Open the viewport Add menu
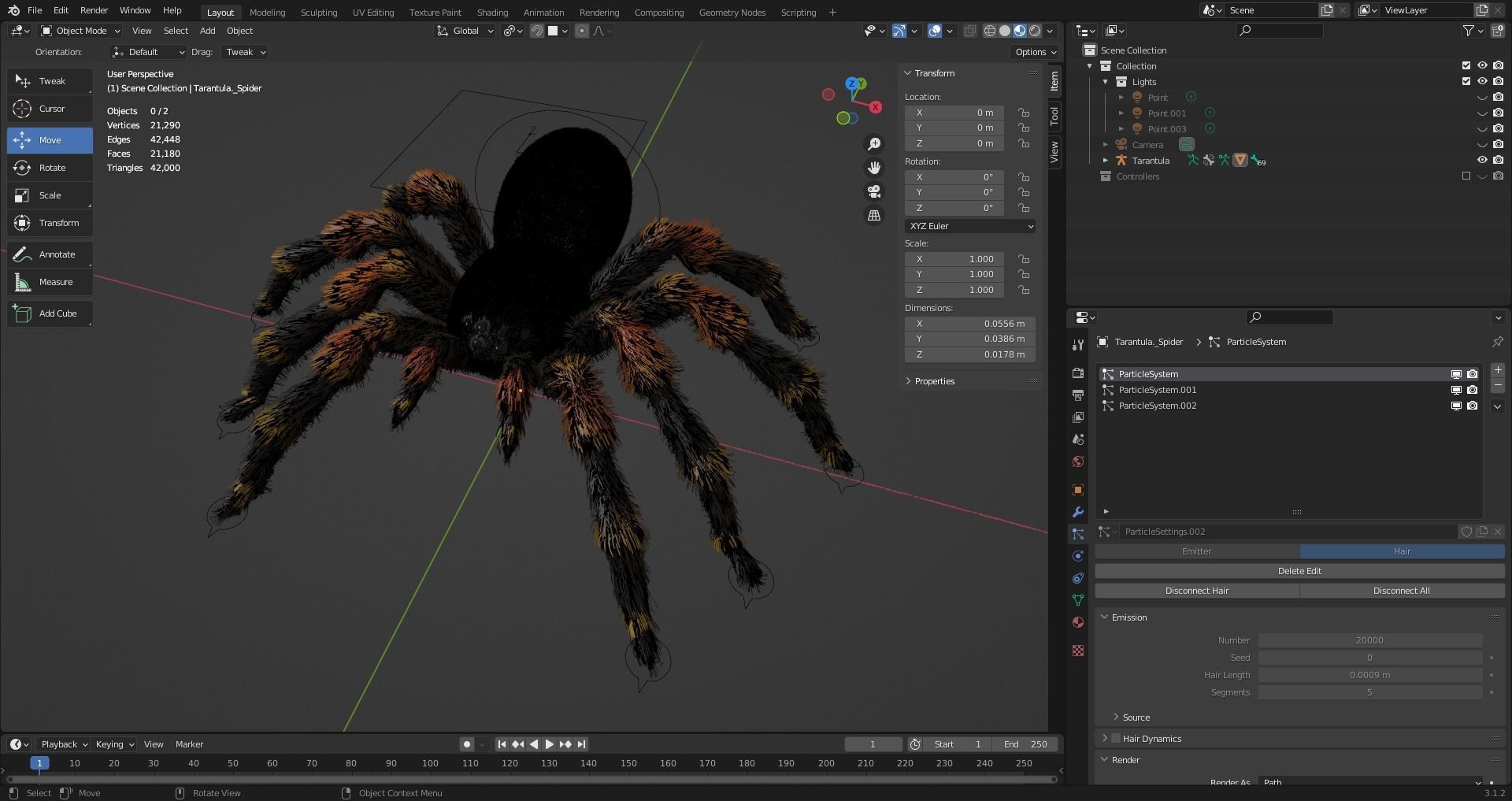Viewport: 1512px width, 801px height. [207, 31]
